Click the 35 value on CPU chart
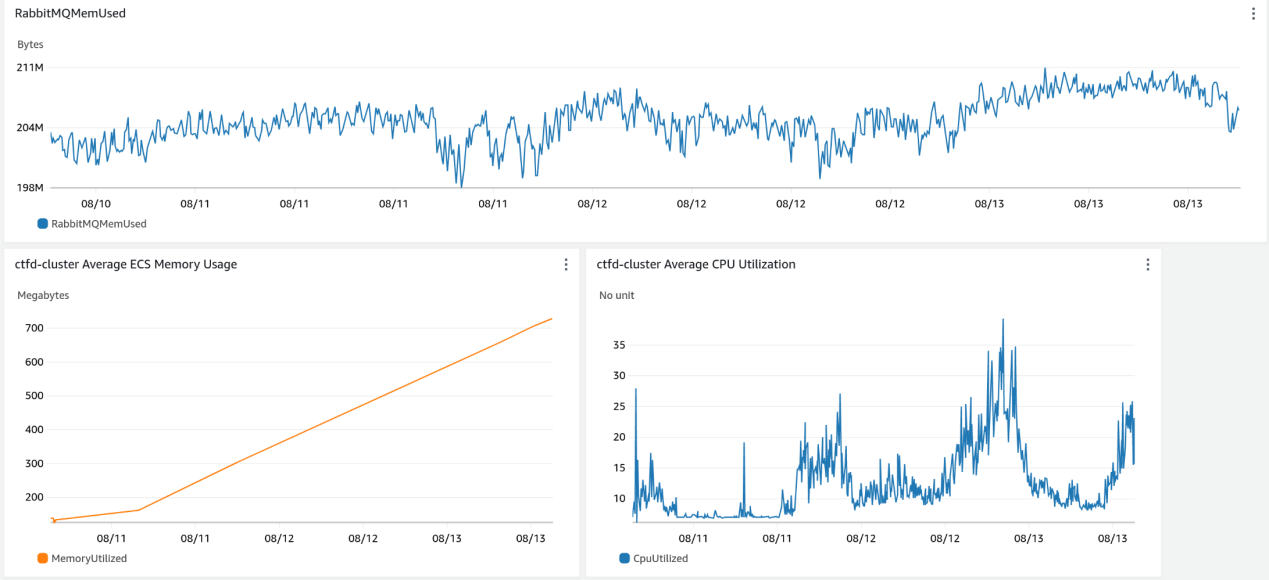 point(619,345)
